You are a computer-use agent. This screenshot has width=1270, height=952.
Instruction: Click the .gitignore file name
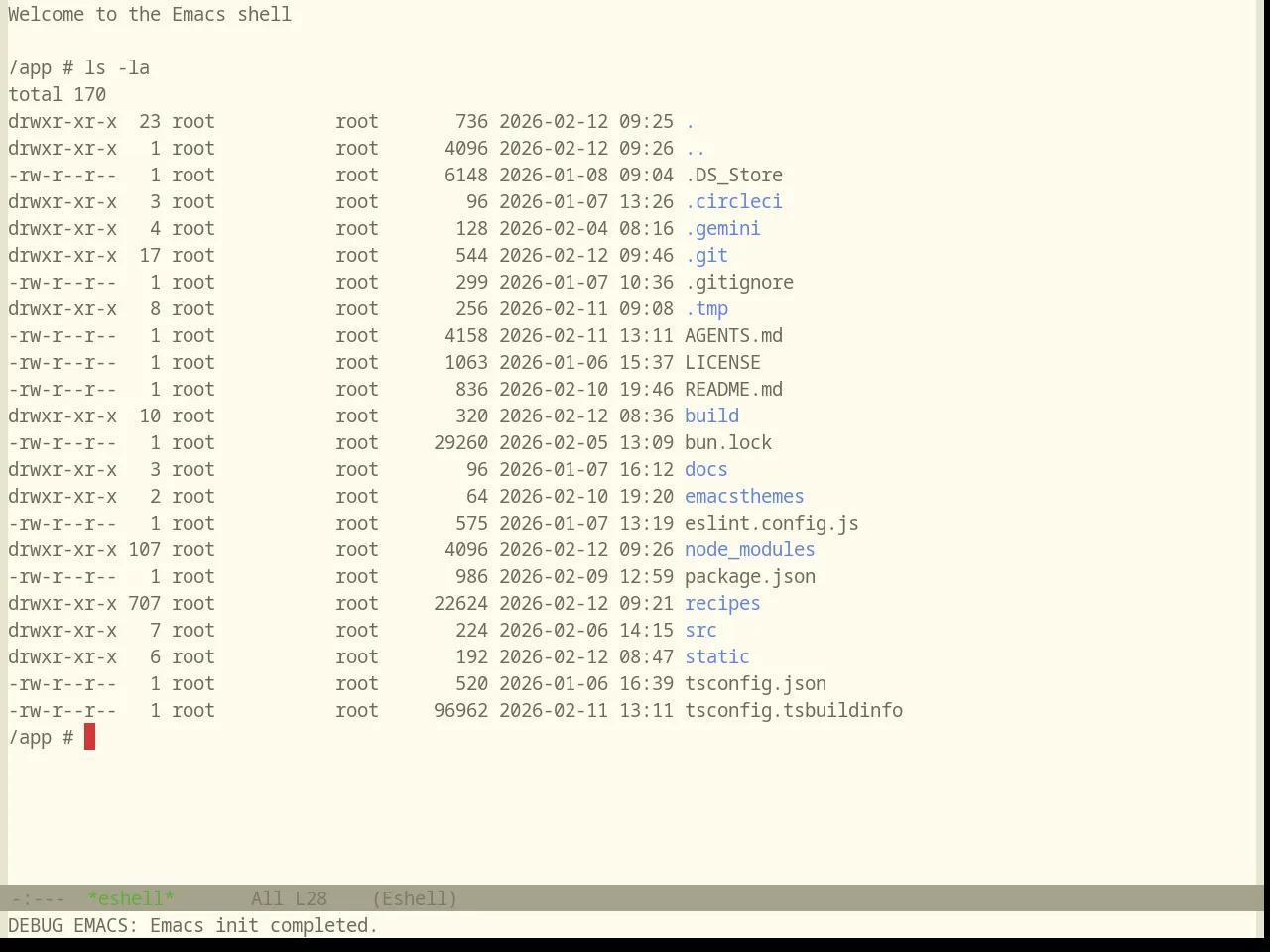point(739,282)
